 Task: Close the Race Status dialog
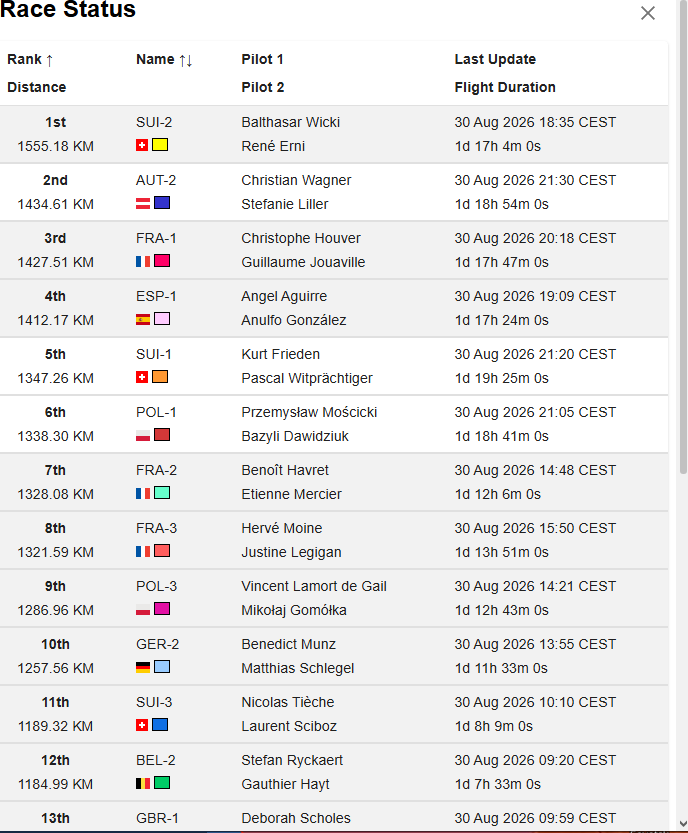[x=648, y=13]
